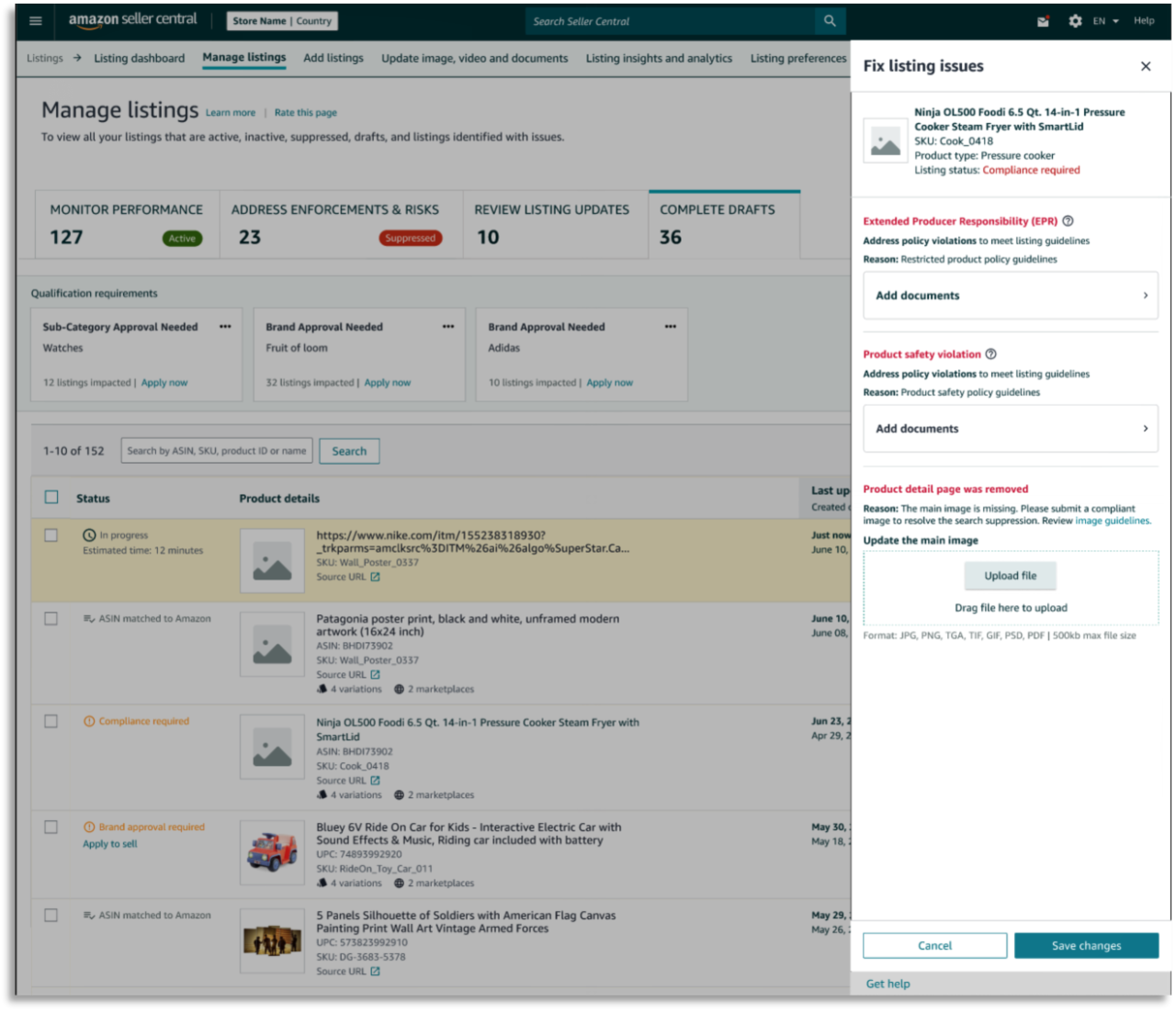Check the Compliance required listing checkbox
This screenshot has width=1176, height=1013.
[51, 722]
